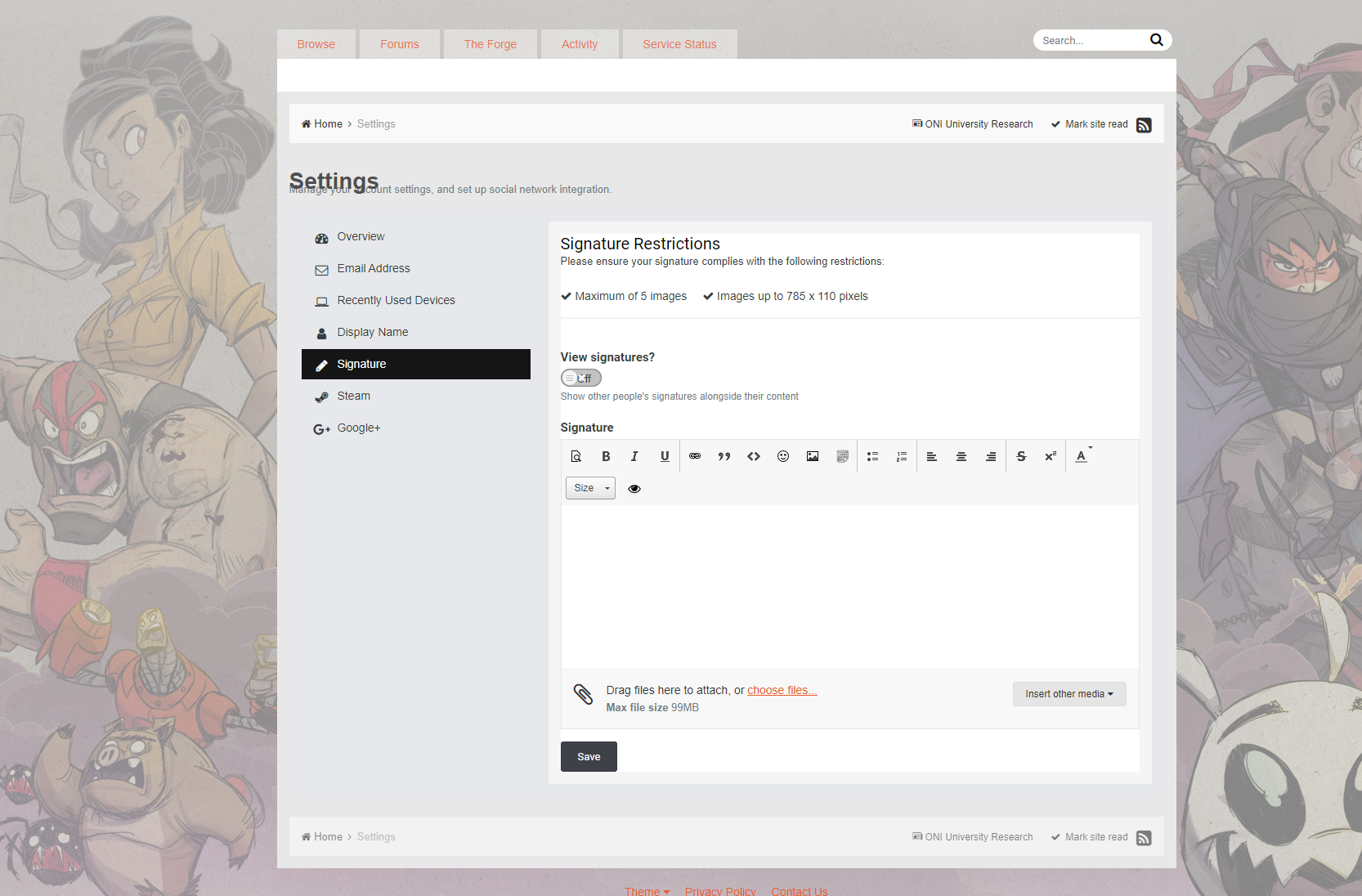The image size is (1362, 896).
Task: Expand the Insert other media menu
Action: (1069, 694)
